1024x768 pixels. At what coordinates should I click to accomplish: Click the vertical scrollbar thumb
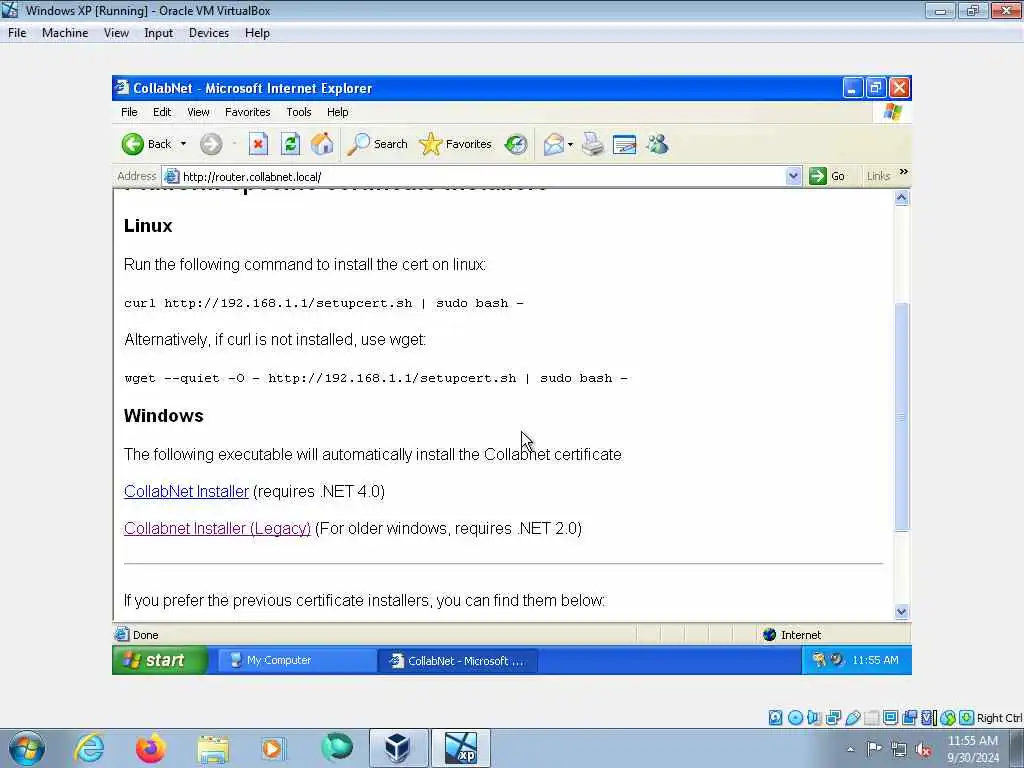(902, 417)
